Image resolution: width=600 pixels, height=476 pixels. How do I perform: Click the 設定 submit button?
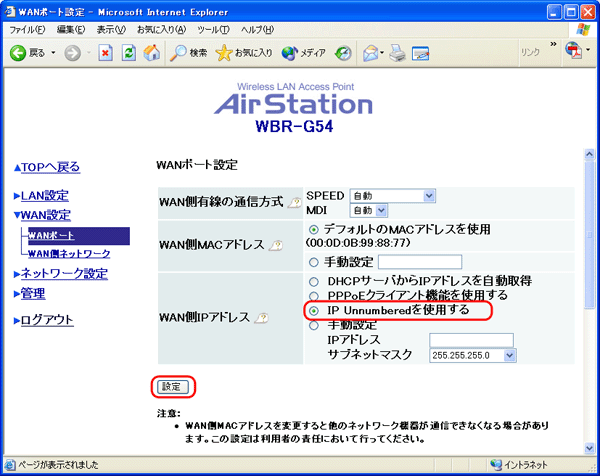(173, 387)
